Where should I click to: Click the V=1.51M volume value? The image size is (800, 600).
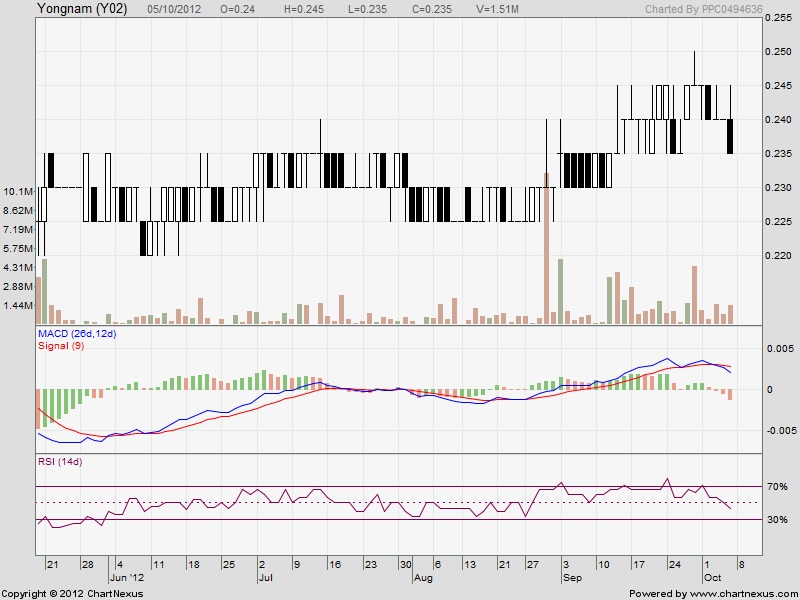[x=497, y=9]
